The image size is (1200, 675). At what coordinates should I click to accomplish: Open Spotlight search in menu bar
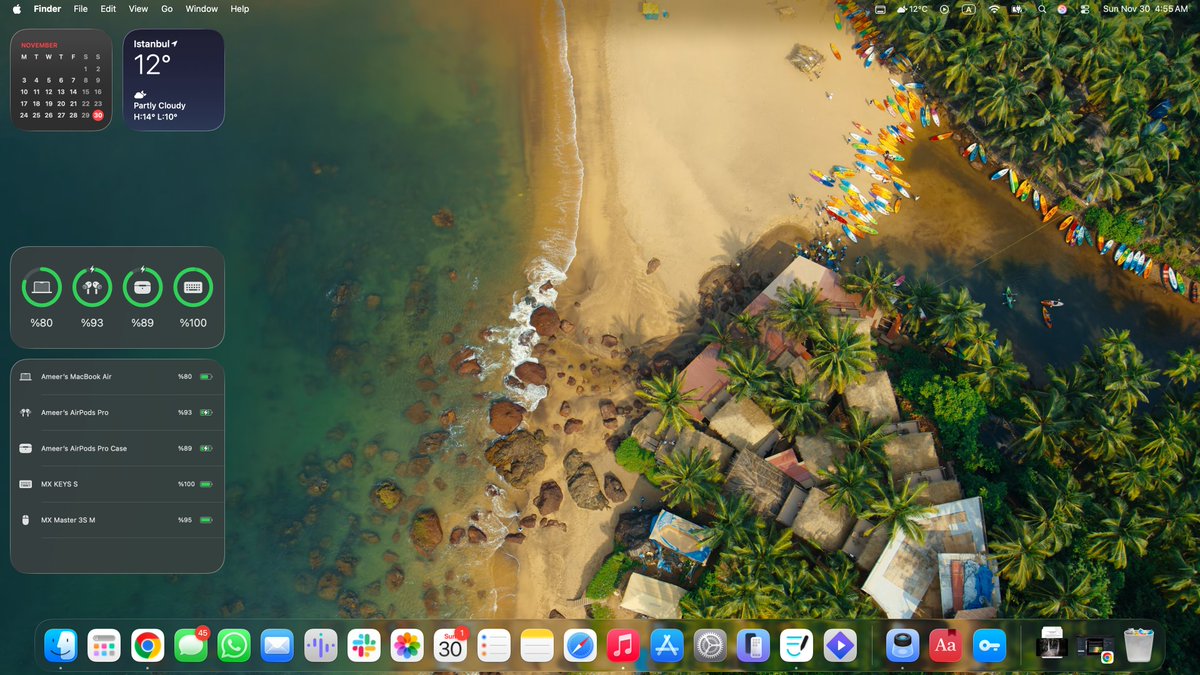tap(1042, 8)
